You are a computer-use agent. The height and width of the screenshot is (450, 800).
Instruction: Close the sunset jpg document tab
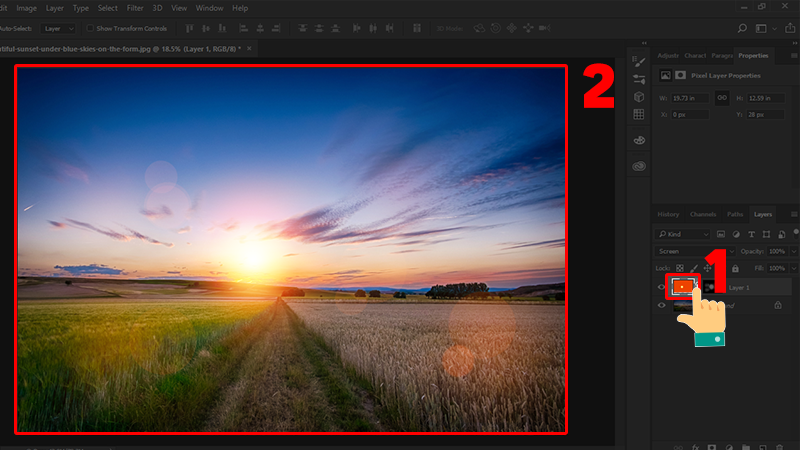point(249,48)
